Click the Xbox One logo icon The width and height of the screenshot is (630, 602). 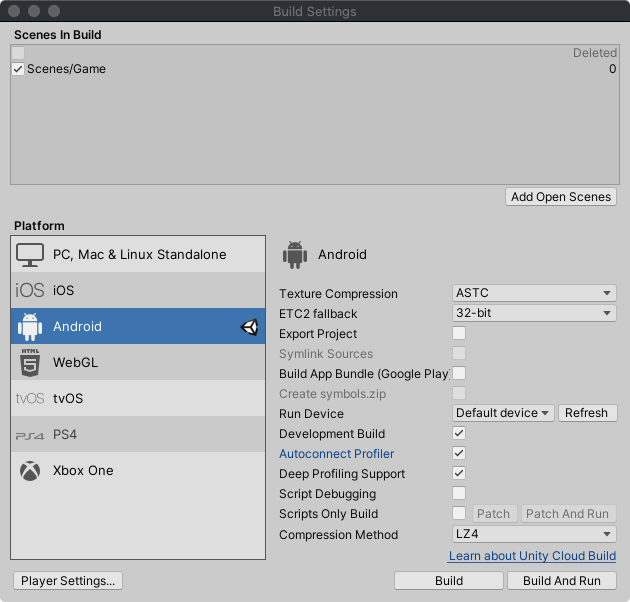pos(30,471)
